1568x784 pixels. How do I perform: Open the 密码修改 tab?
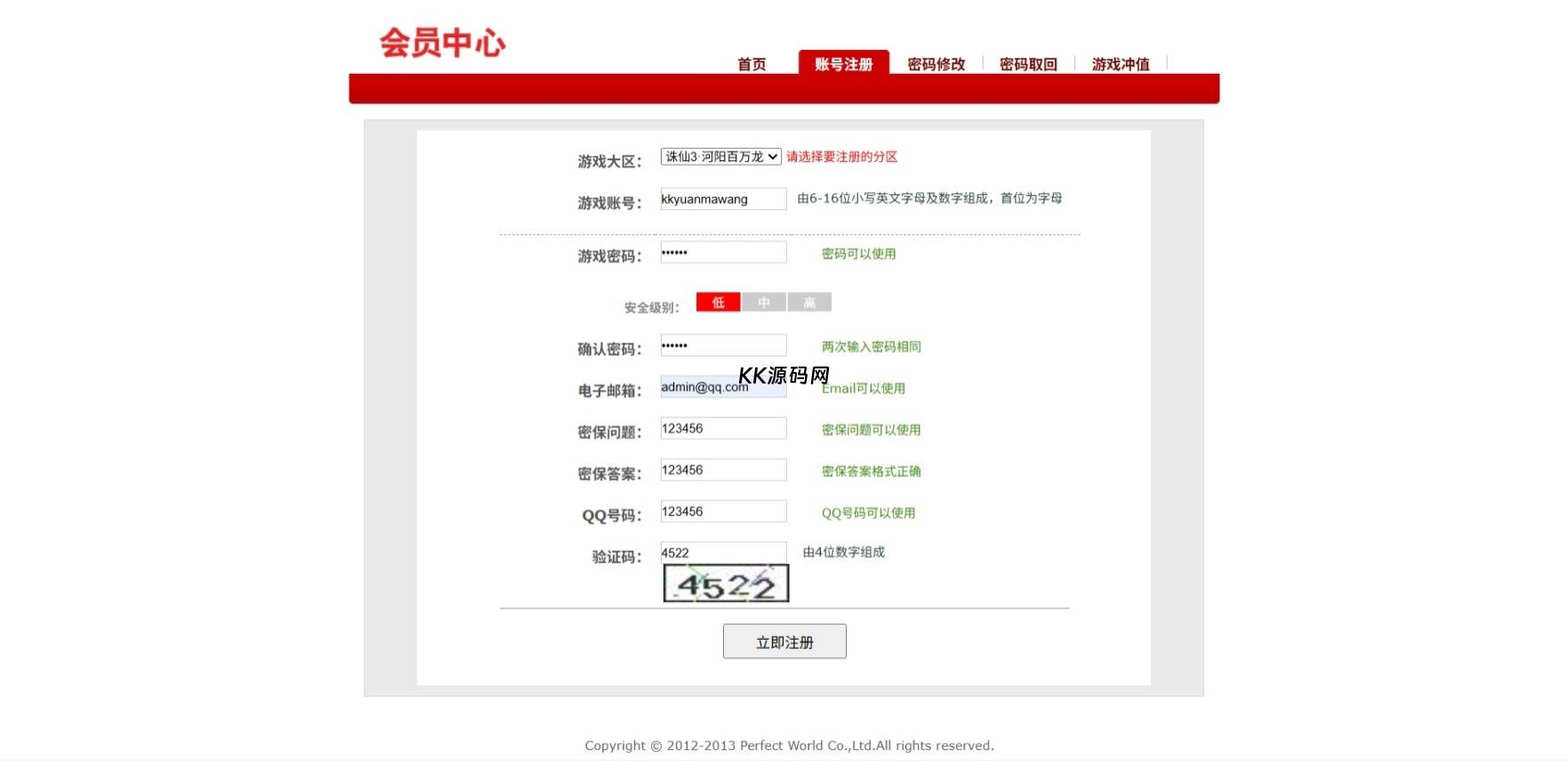(936, 64)
